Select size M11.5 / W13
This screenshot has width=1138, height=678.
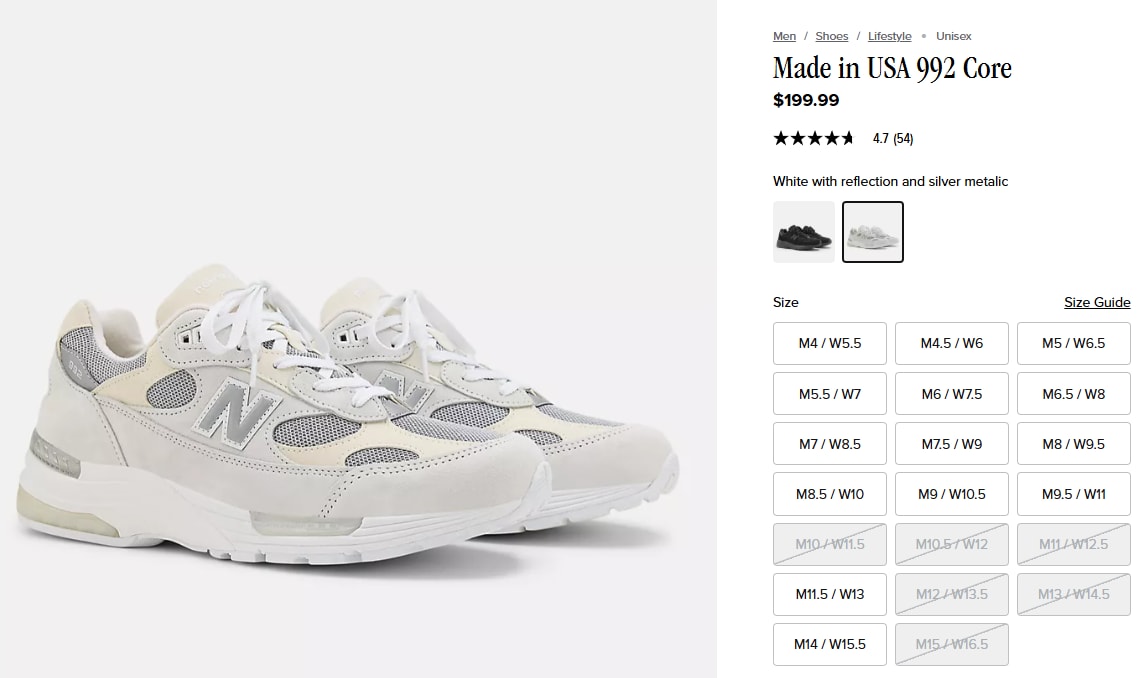point(830,594)
